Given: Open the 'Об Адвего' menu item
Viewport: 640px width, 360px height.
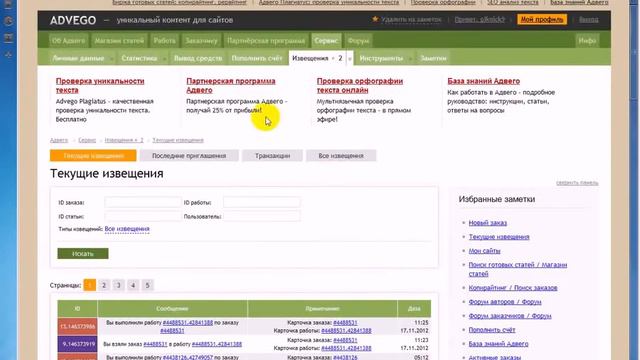Looking at the screenshot, I should pos(69,41).
